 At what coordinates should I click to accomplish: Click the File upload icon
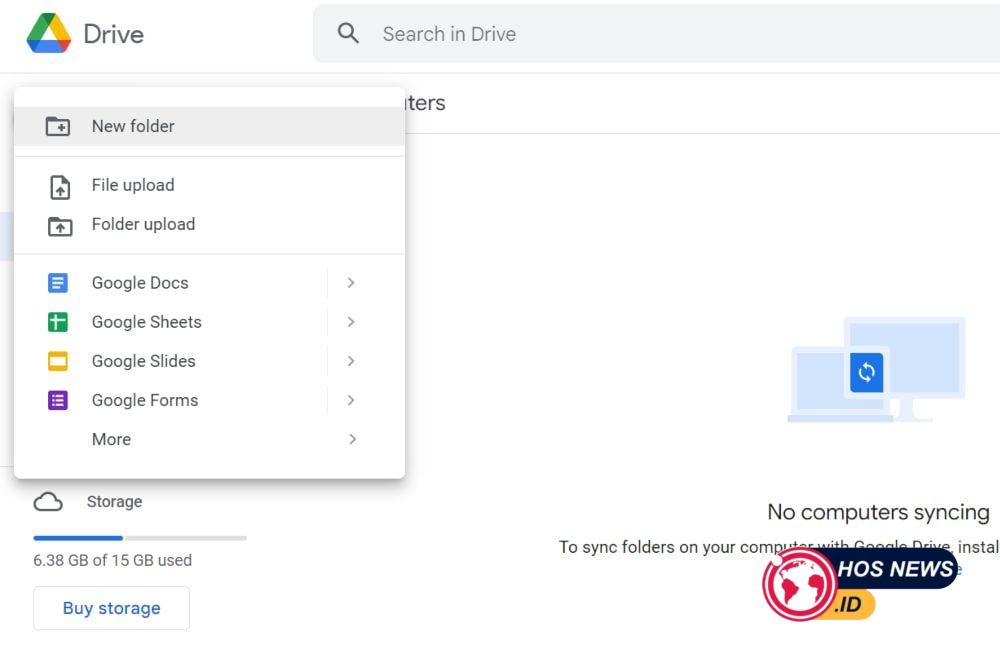pyautogui.click(x=60, y=186)
